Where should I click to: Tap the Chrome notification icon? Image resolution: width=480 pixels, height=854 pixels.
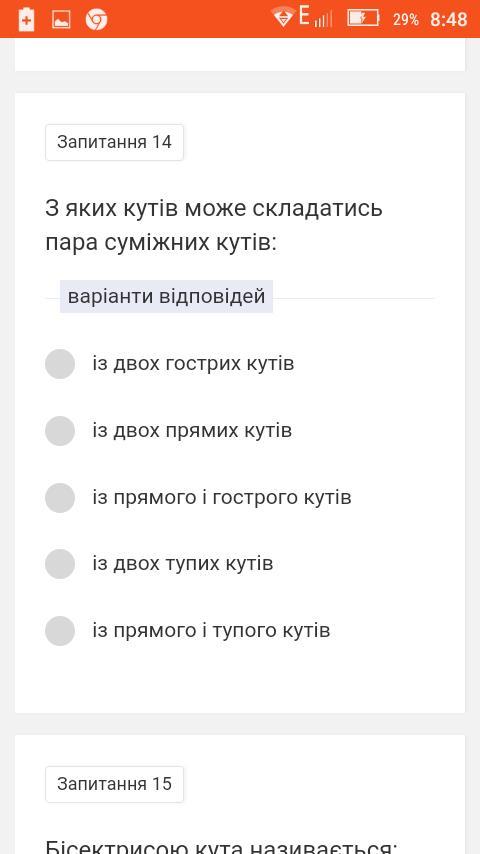pyautogui.click(x=96, y=20)
